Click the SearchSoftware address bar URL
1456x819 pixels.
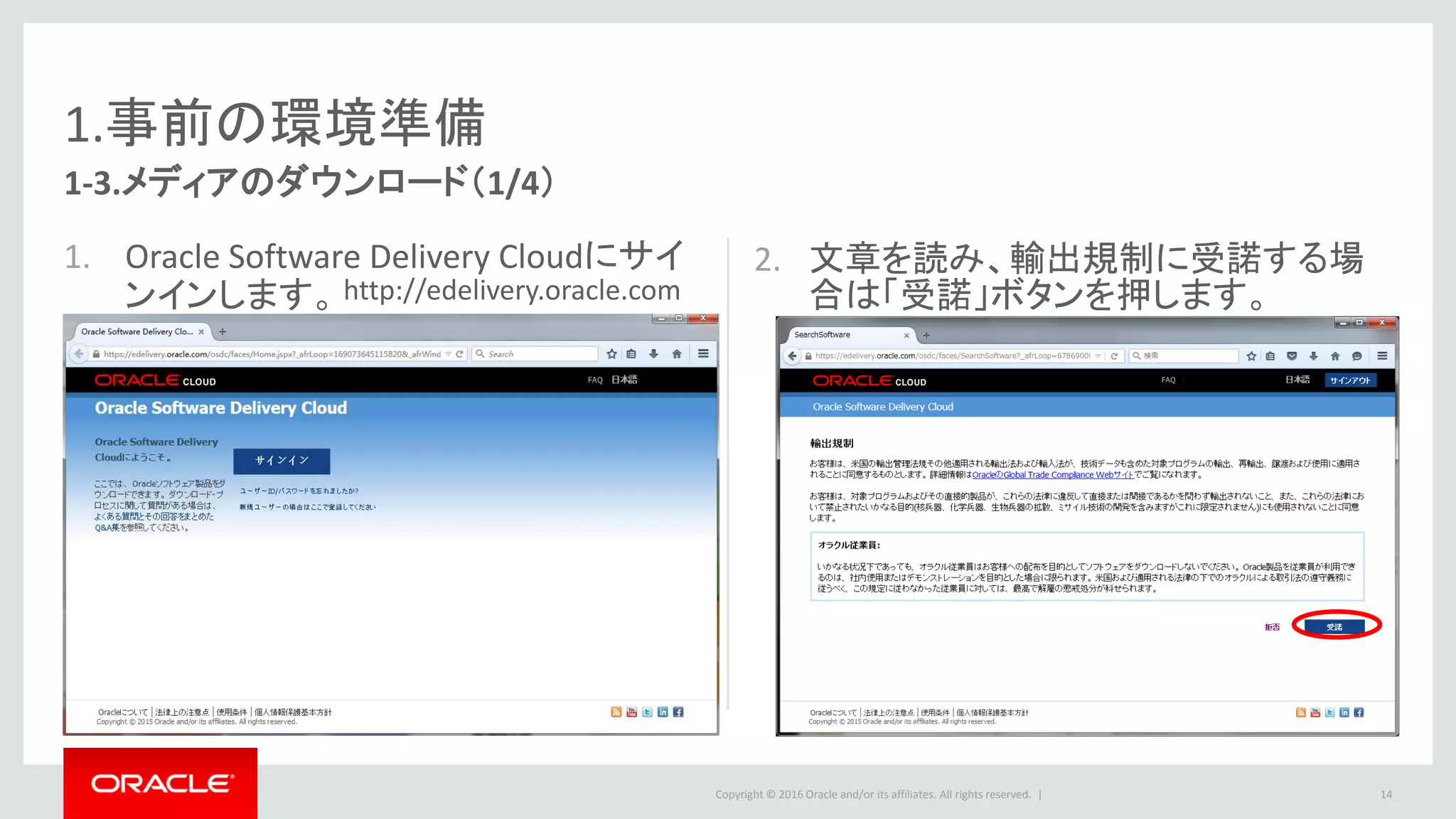pyautogui.click(x=953, y=356)
